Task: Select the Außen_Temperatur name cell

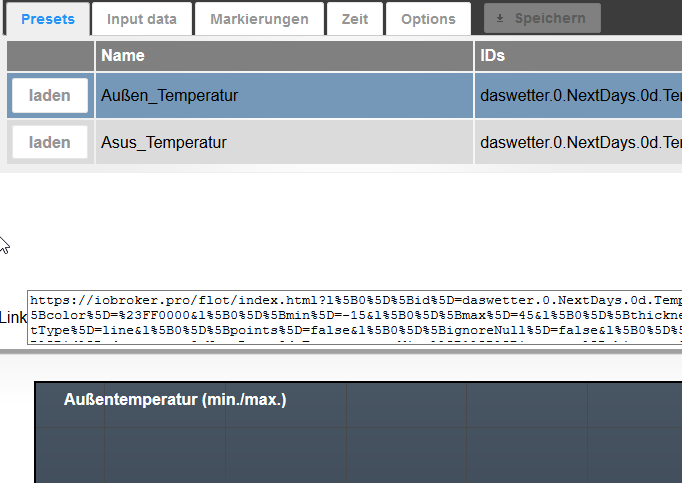Action: 284,96
